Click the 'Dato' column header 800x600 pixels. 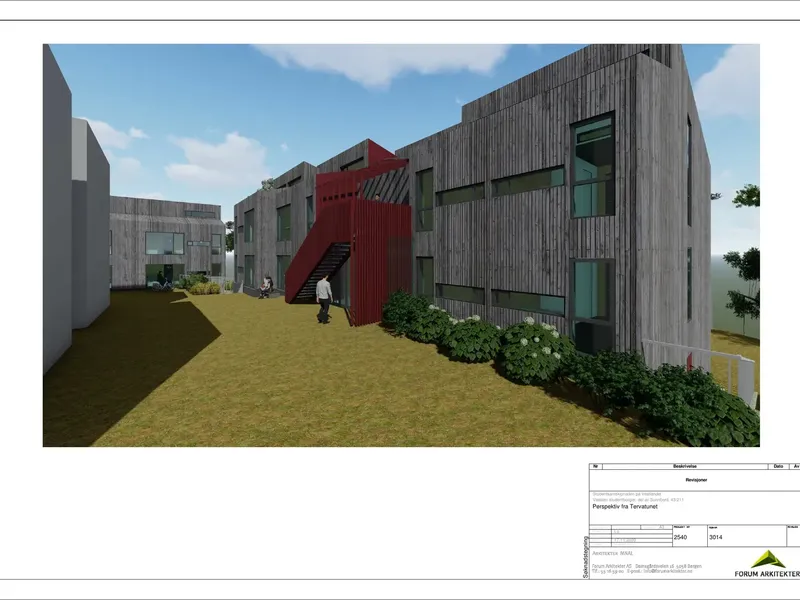point(778,466)
